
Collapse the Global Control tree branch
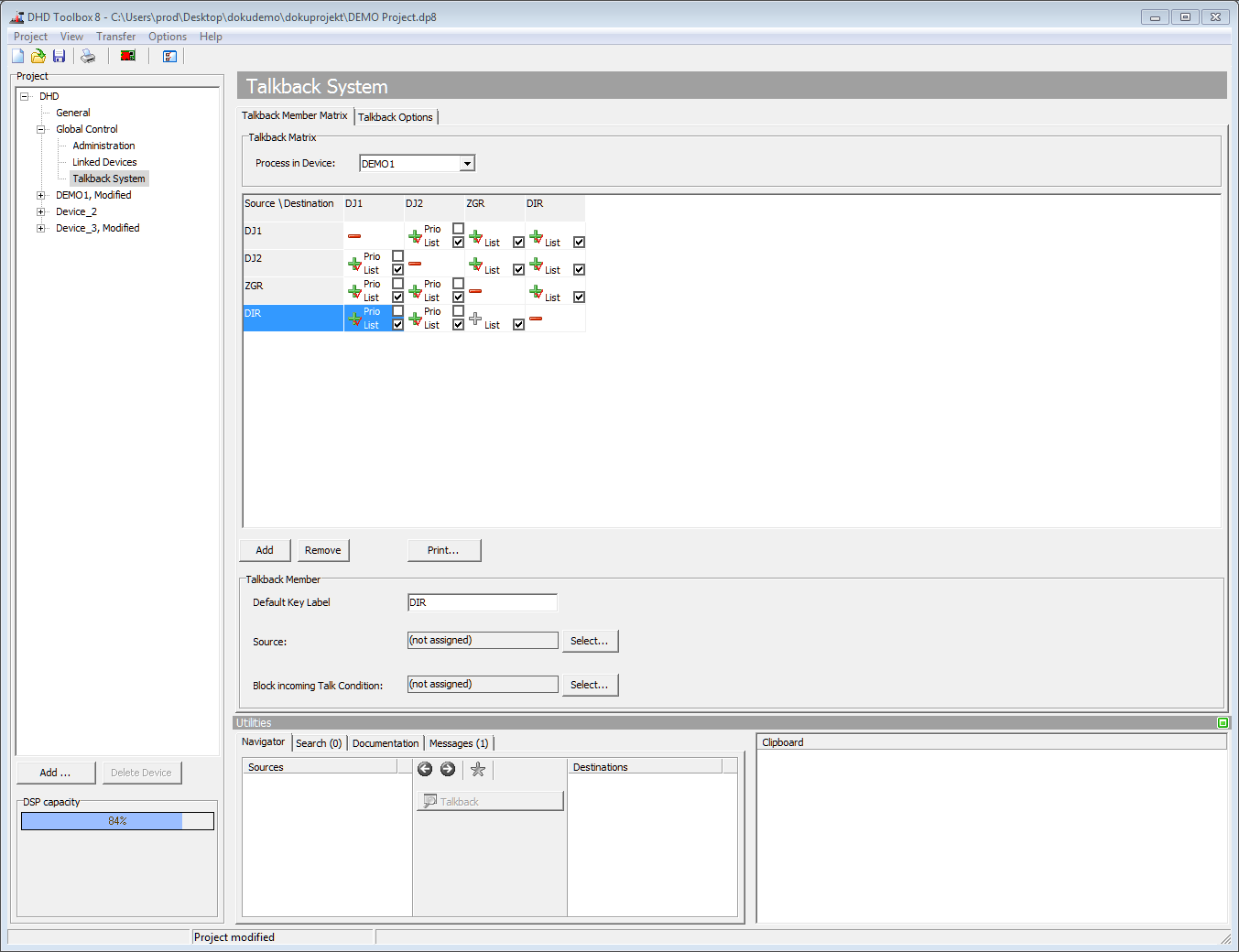[x=39, y=128]
